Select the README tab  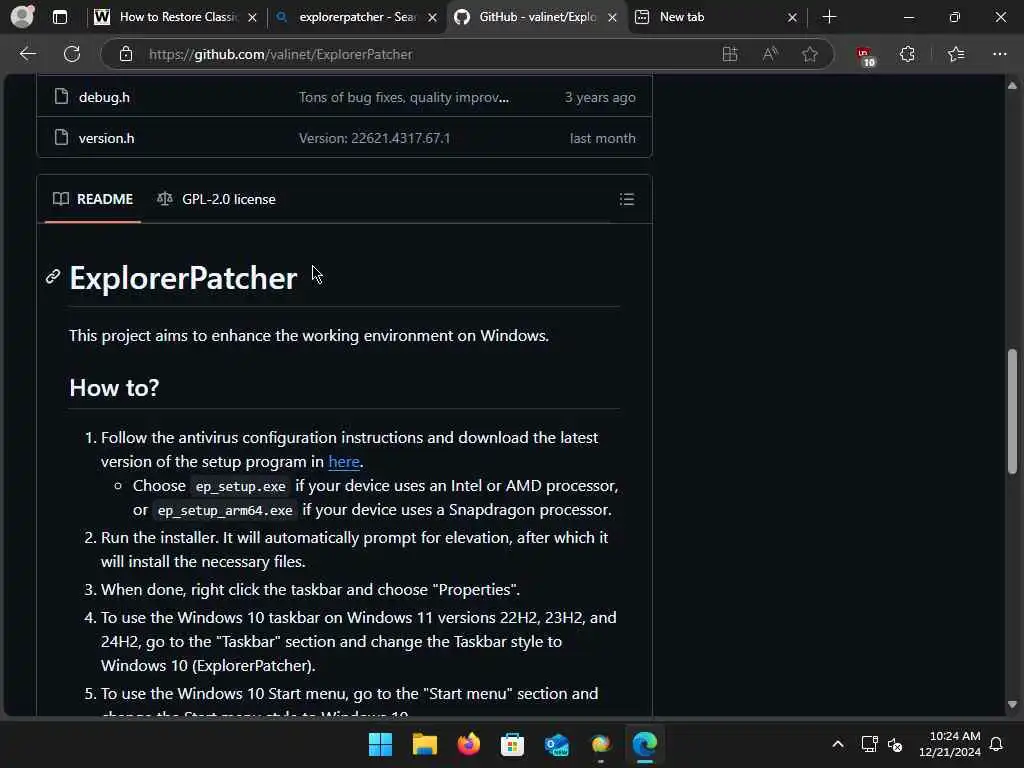tap(93, 199)
